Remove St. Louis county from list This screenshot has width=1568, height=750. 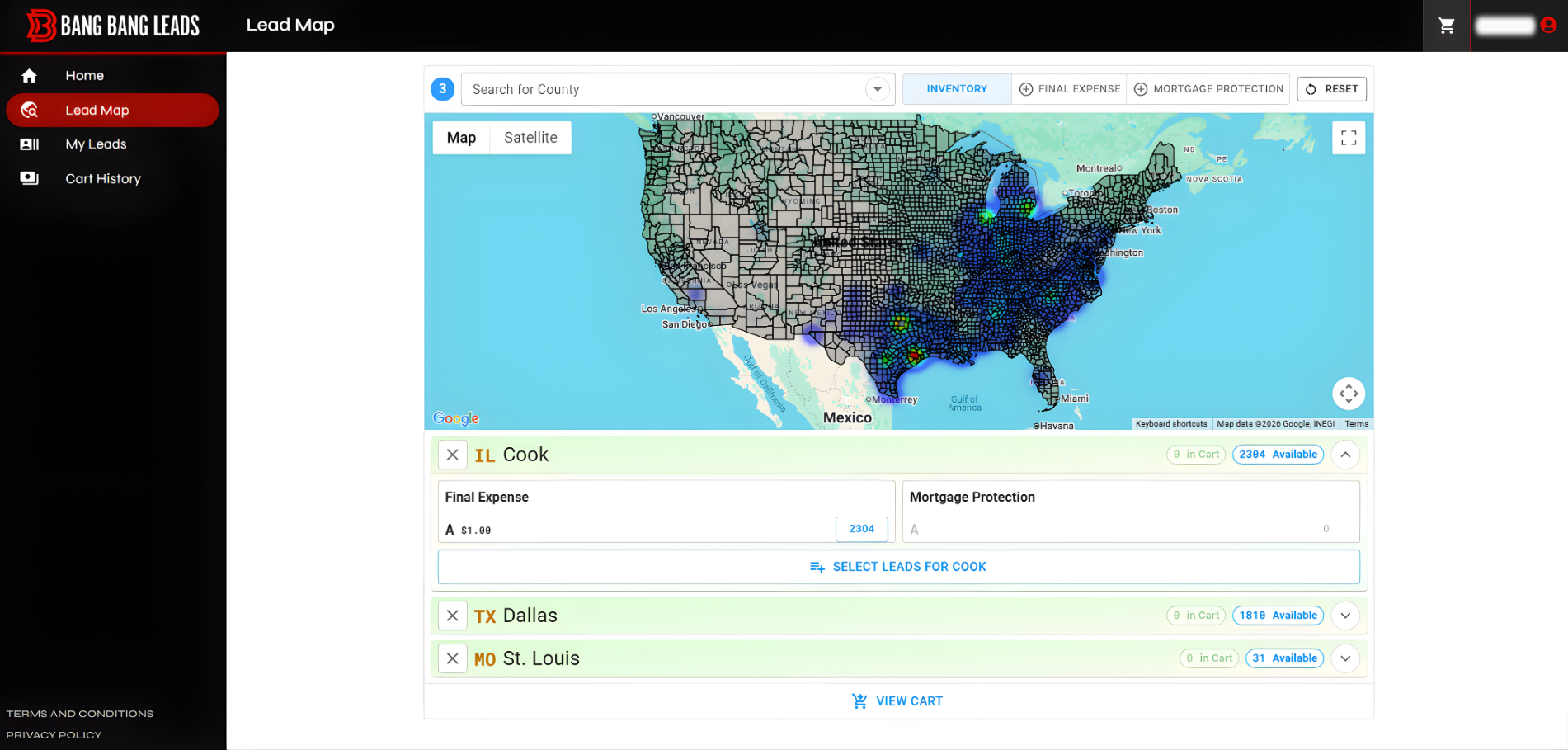click(x=452, y=658)
